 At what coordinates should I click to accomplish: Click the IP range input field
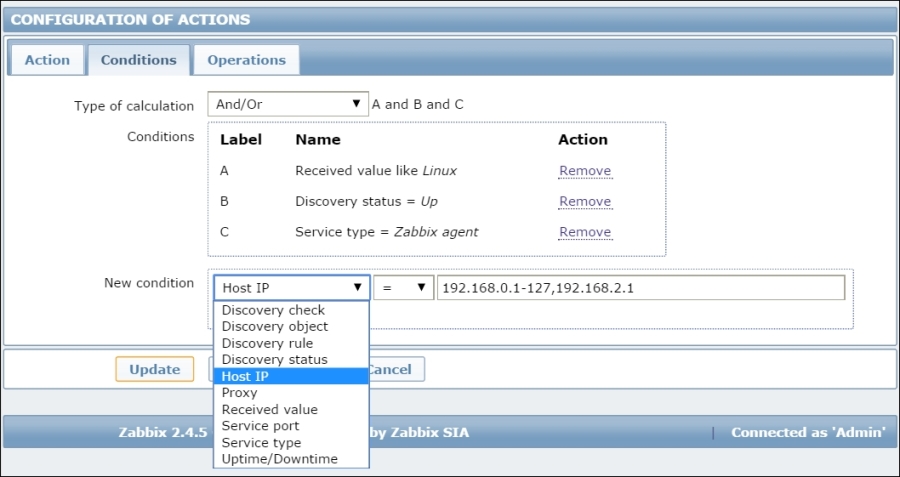(x=640, y=288)
